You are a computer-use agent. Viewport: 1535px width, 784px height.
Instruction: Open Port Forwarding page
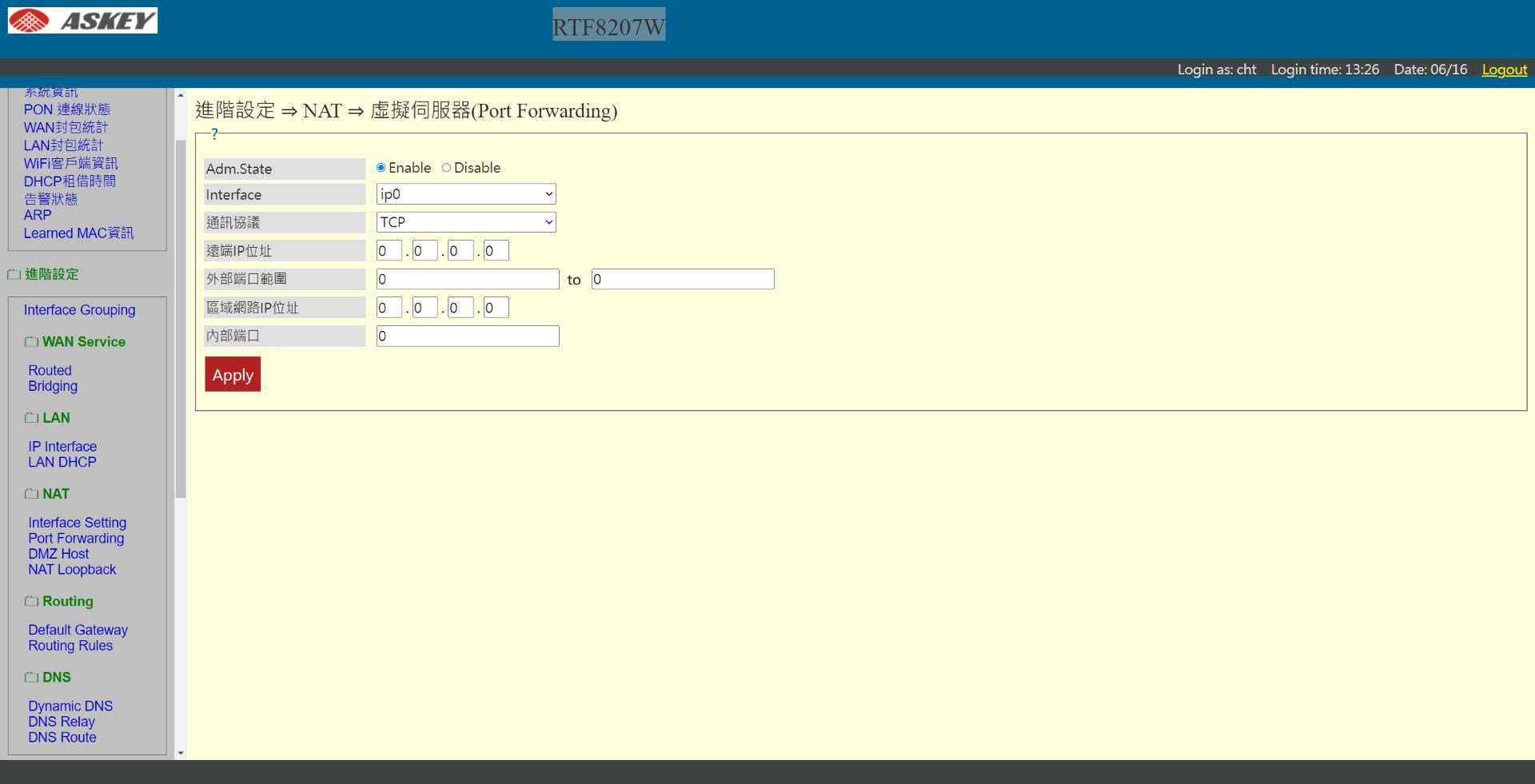[76, 539]
